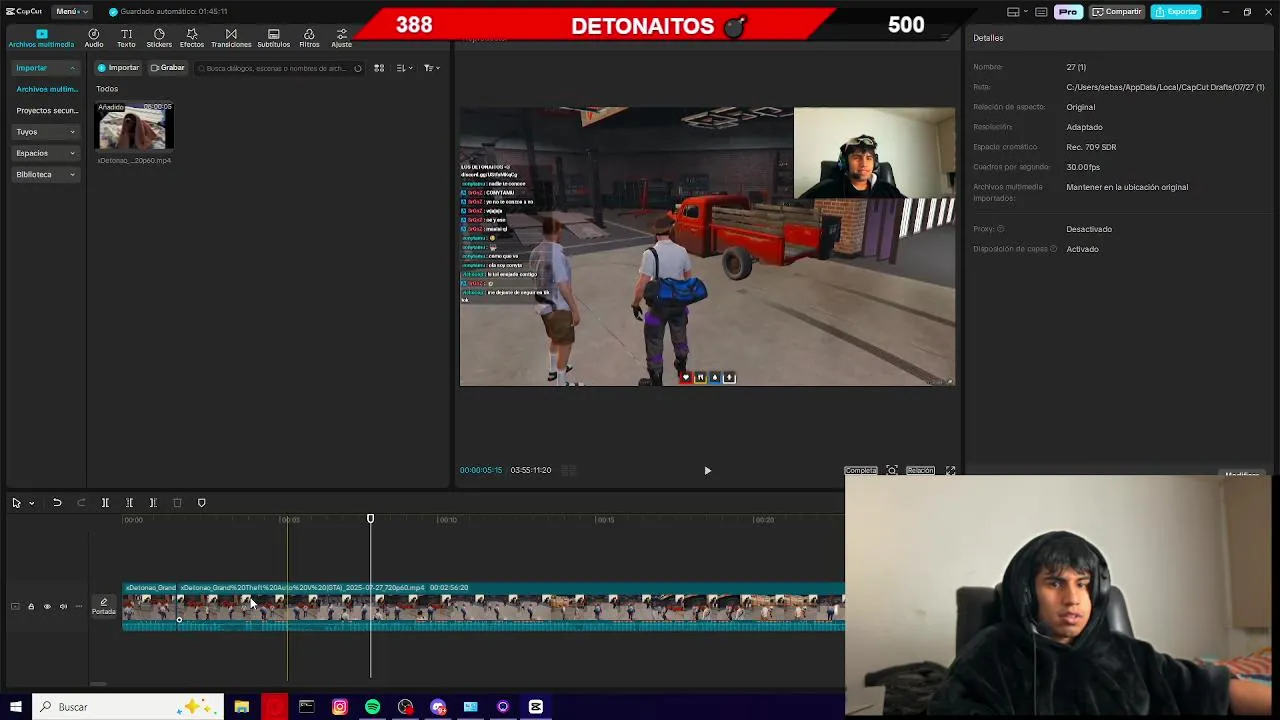Open the layout selector icon

[1013, 12]
